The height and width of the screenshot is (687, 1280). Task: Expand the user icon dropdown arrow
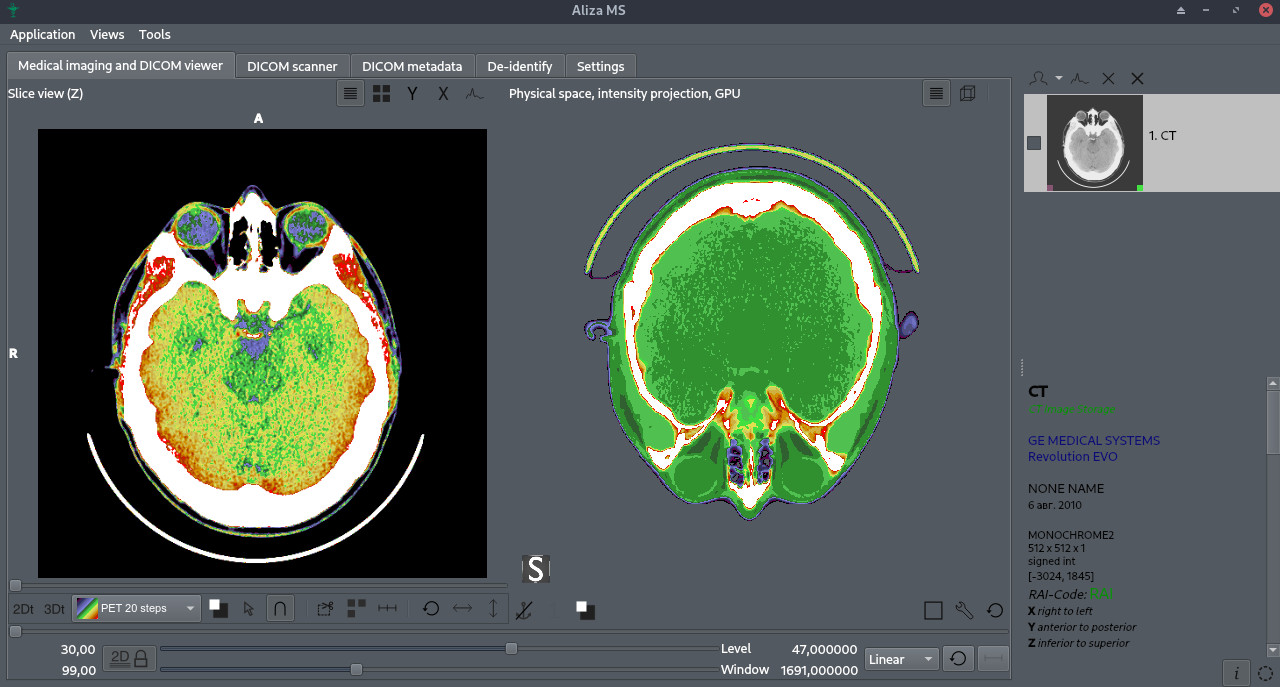click(x=1059, y=78)
